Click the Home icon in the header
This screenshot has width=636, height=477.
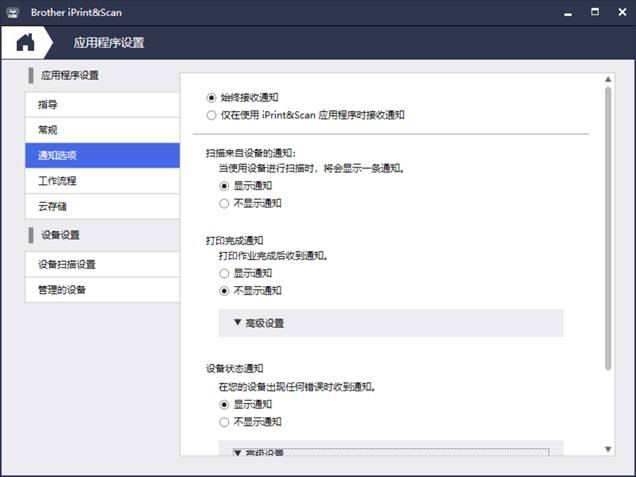point(25,42)
